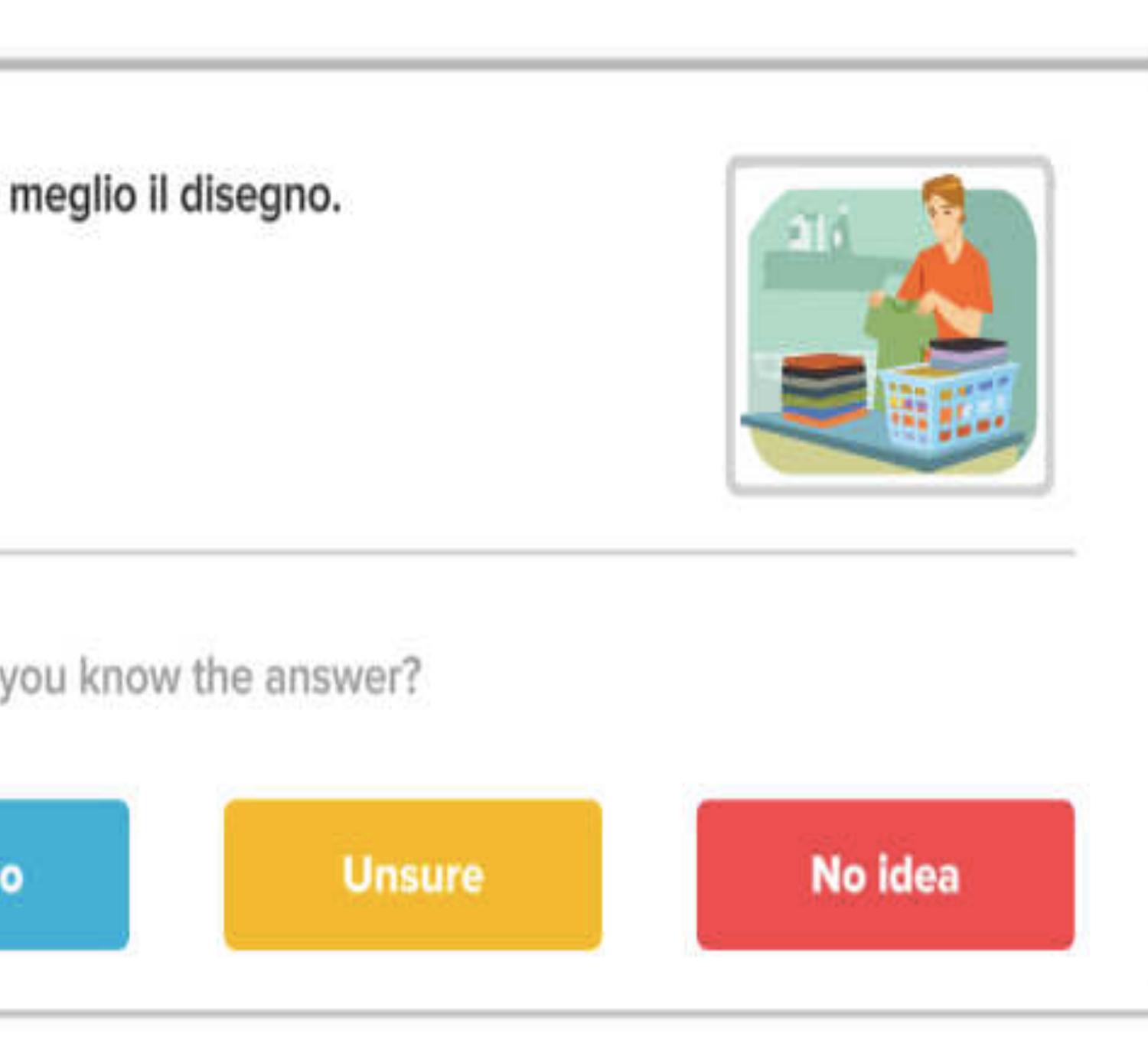Click the red "No idea" button
Image resolution: width=1148 pixels, height=1050 pixels.
pos(885,874)
